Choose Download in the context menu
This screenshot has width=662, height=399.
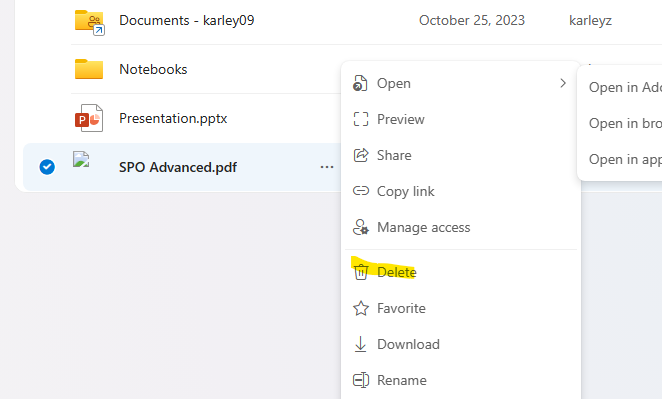point(461,344)
